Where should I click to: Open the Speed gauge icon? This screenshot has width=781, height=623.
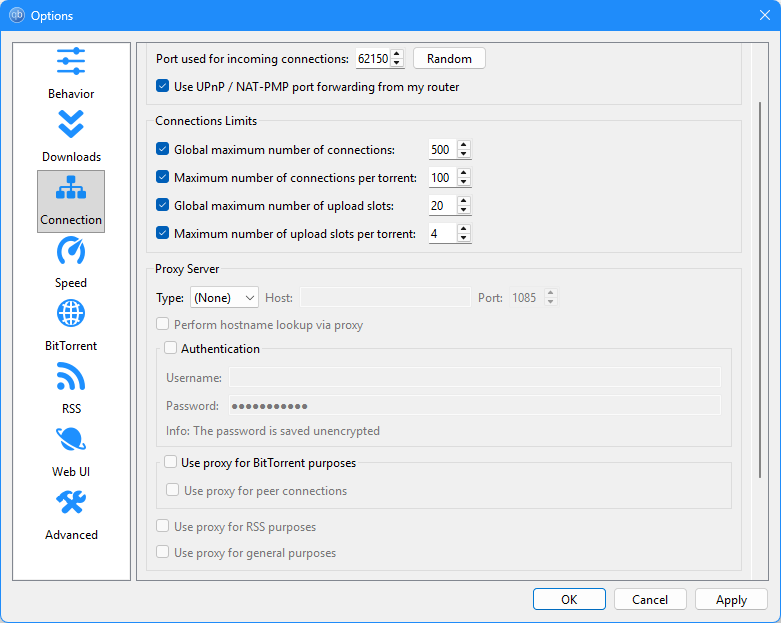coord(71,250)
